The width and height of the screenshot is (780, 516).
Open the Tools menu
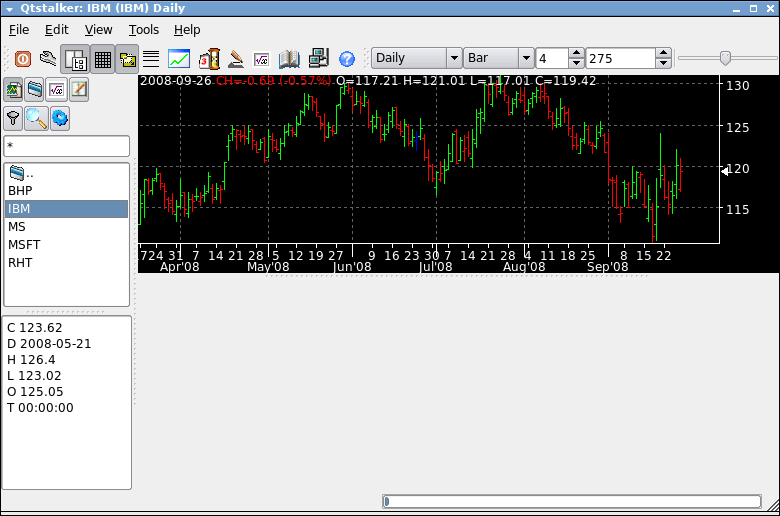click(144, 30)
